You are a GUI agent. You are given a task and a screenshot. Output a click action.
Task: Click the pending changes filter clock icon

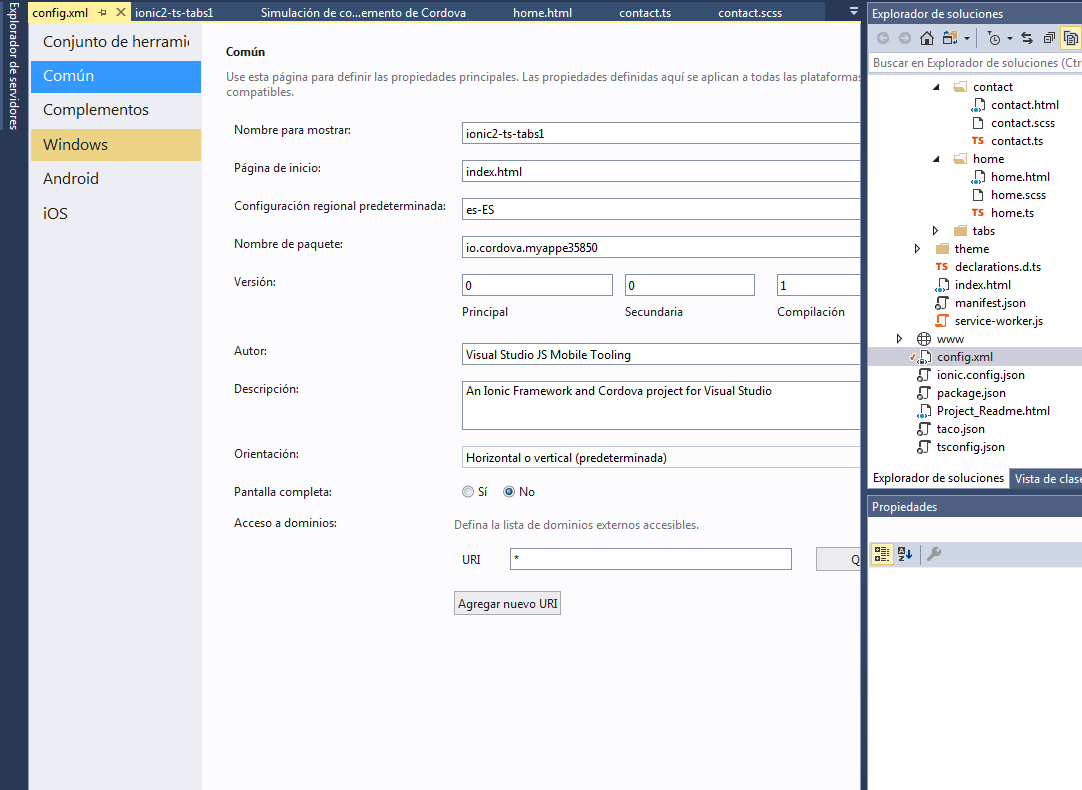point(993,38)
